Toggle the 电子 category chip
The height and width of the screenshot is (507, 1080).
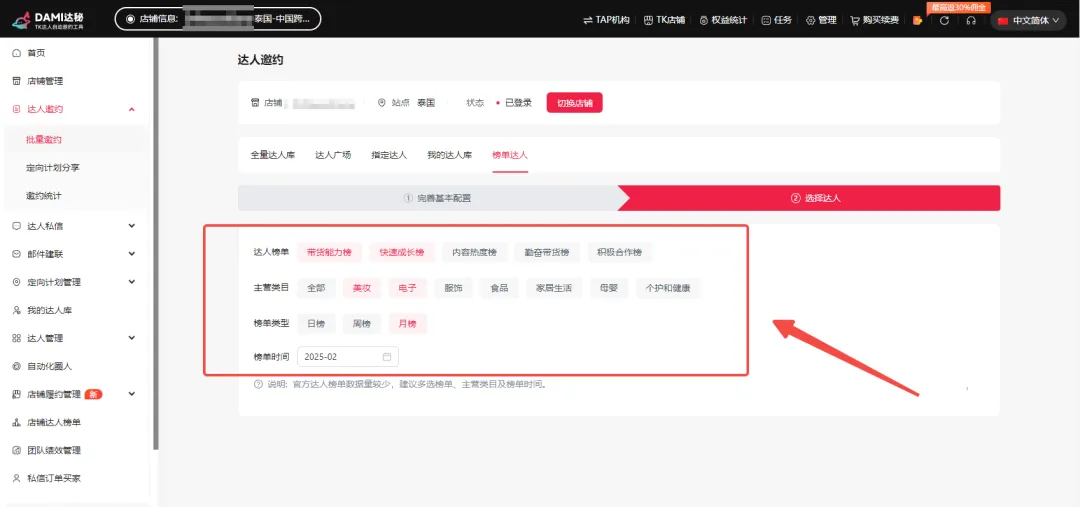coord(408,288)
